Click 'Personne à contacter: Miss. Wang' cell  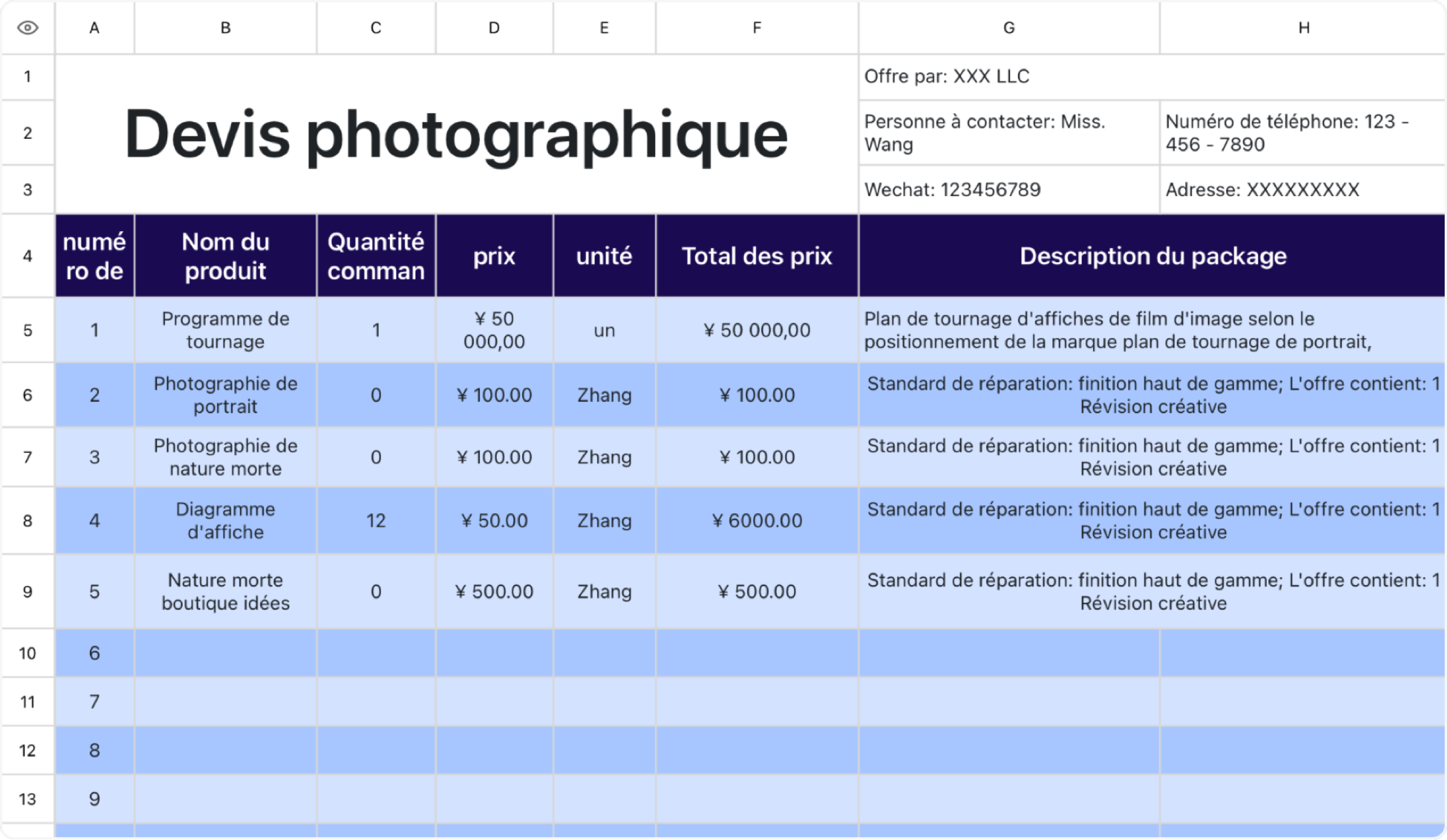click(x=1009, y=133)
